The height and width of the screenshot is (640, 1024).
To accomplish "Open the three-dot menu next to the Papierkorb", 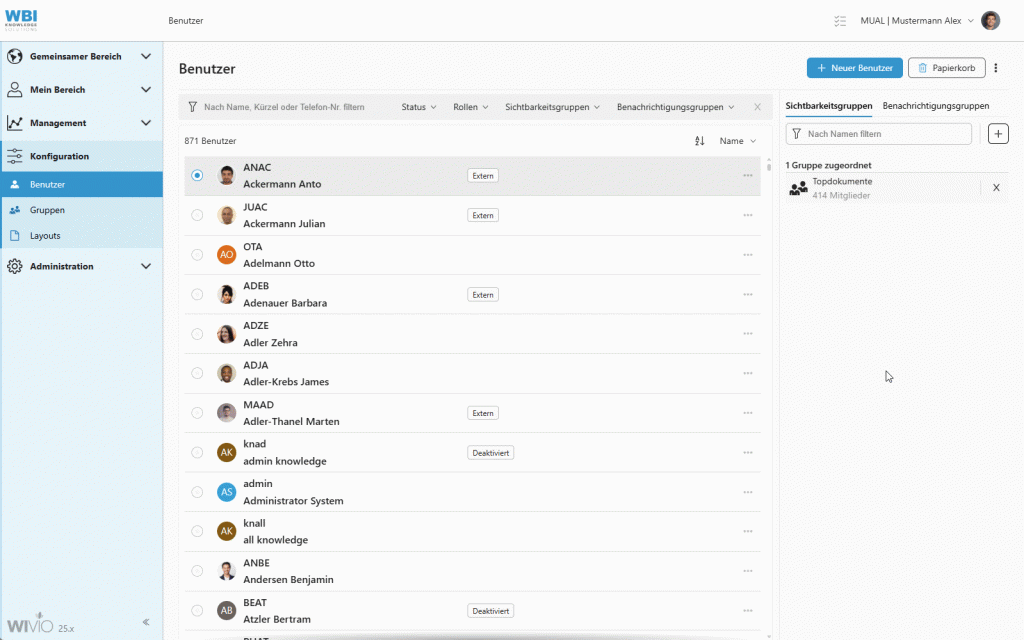I will pyautogui.click(x=996, y=67).
